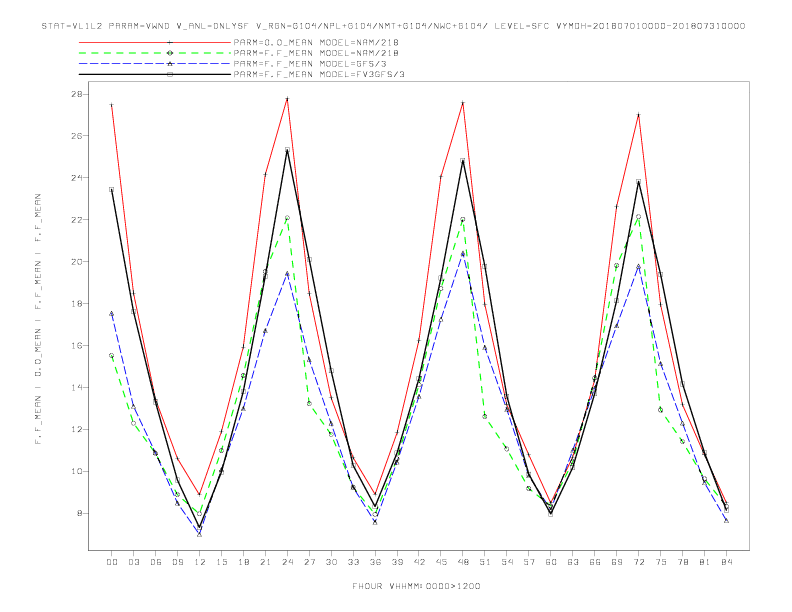The image size is (792, 612).
Task: Click x-axis tick label 21
Action: pos(265,562)
